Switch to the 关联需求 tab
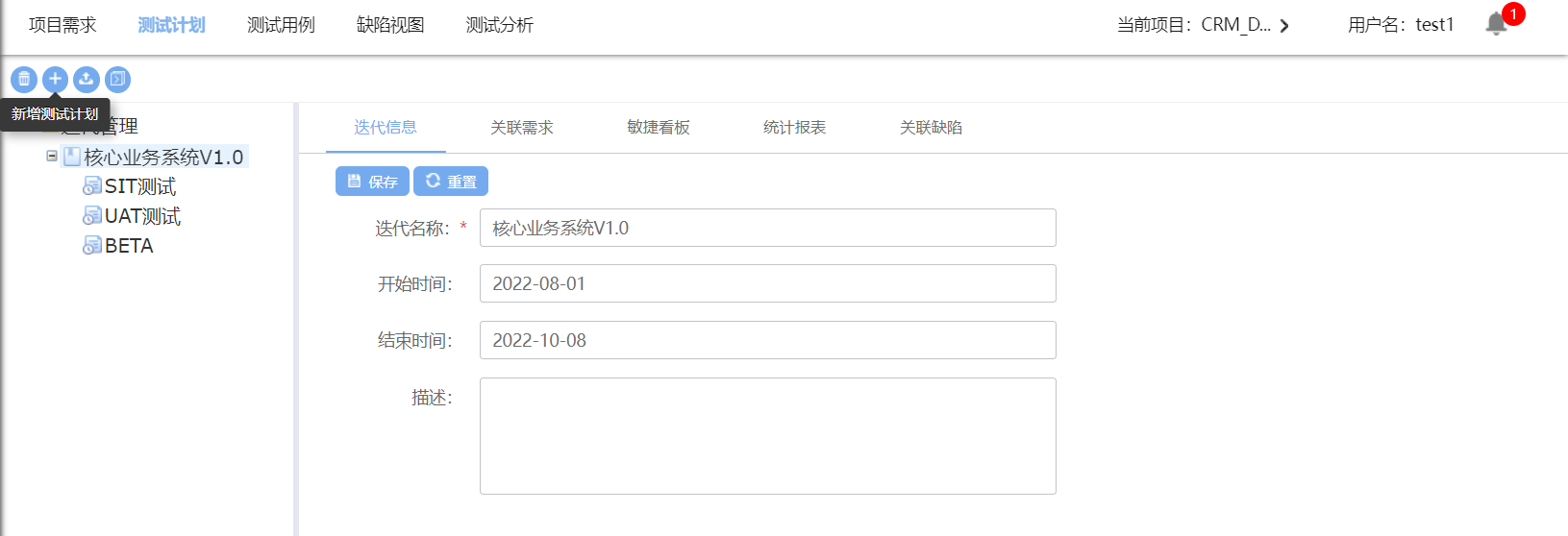This screenshot has height=536, width=1568. pyautogui.click(x=521, y=128)
